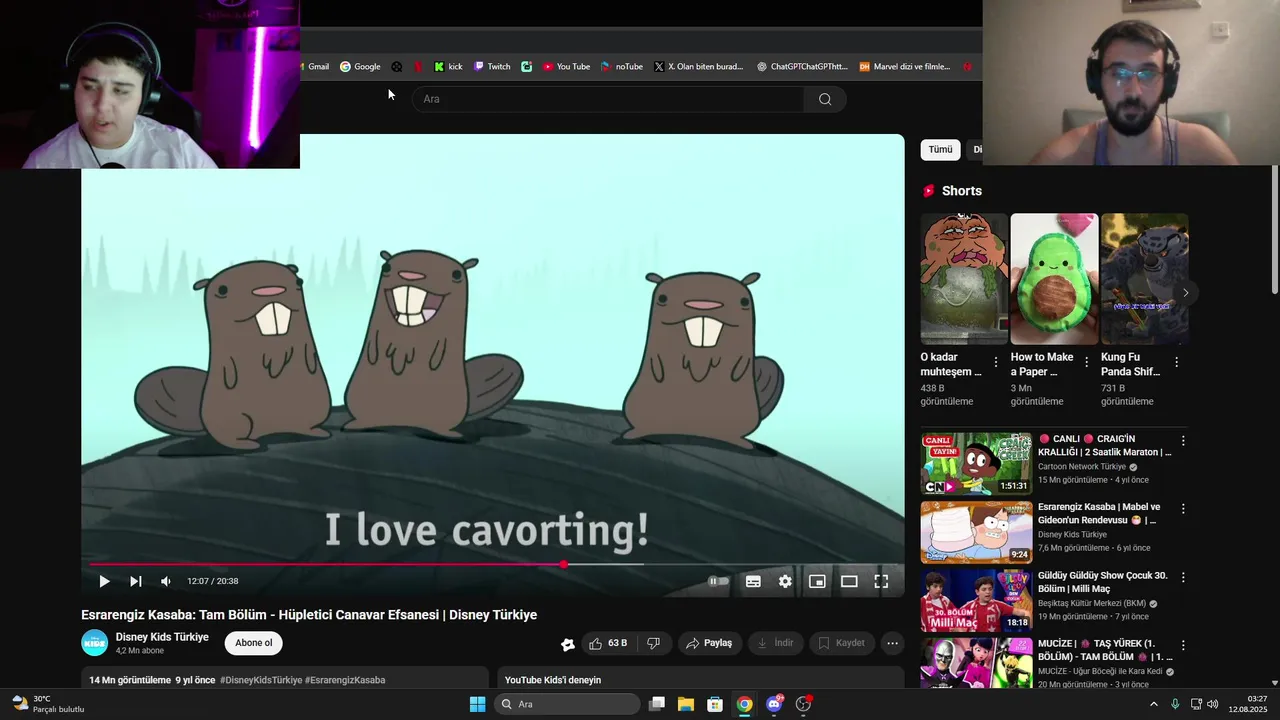Click the remix icon beside like button
This screenshot has height=720, width=1280.
pyautogui.click(x=568, y=644)
